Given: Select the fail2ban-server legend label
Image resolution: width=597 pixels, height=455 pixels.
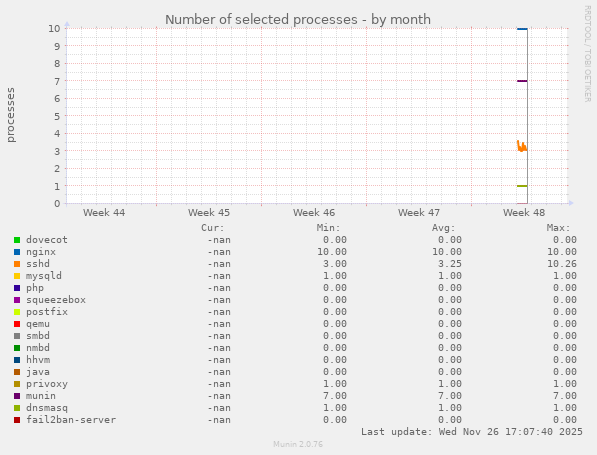Looking at the screenshot, I should click(71, 420).
